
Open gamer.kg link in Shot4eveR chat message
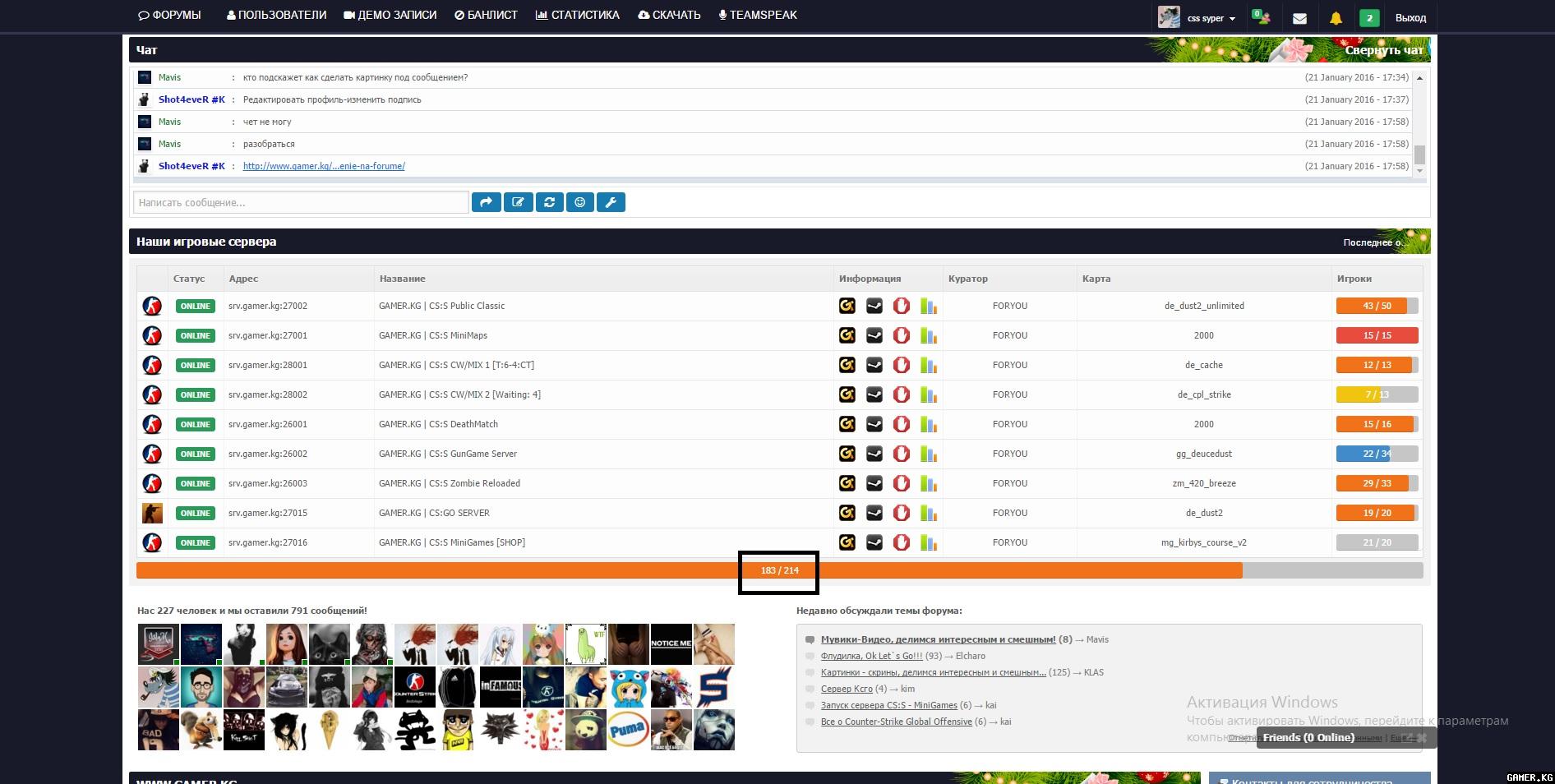324,166
